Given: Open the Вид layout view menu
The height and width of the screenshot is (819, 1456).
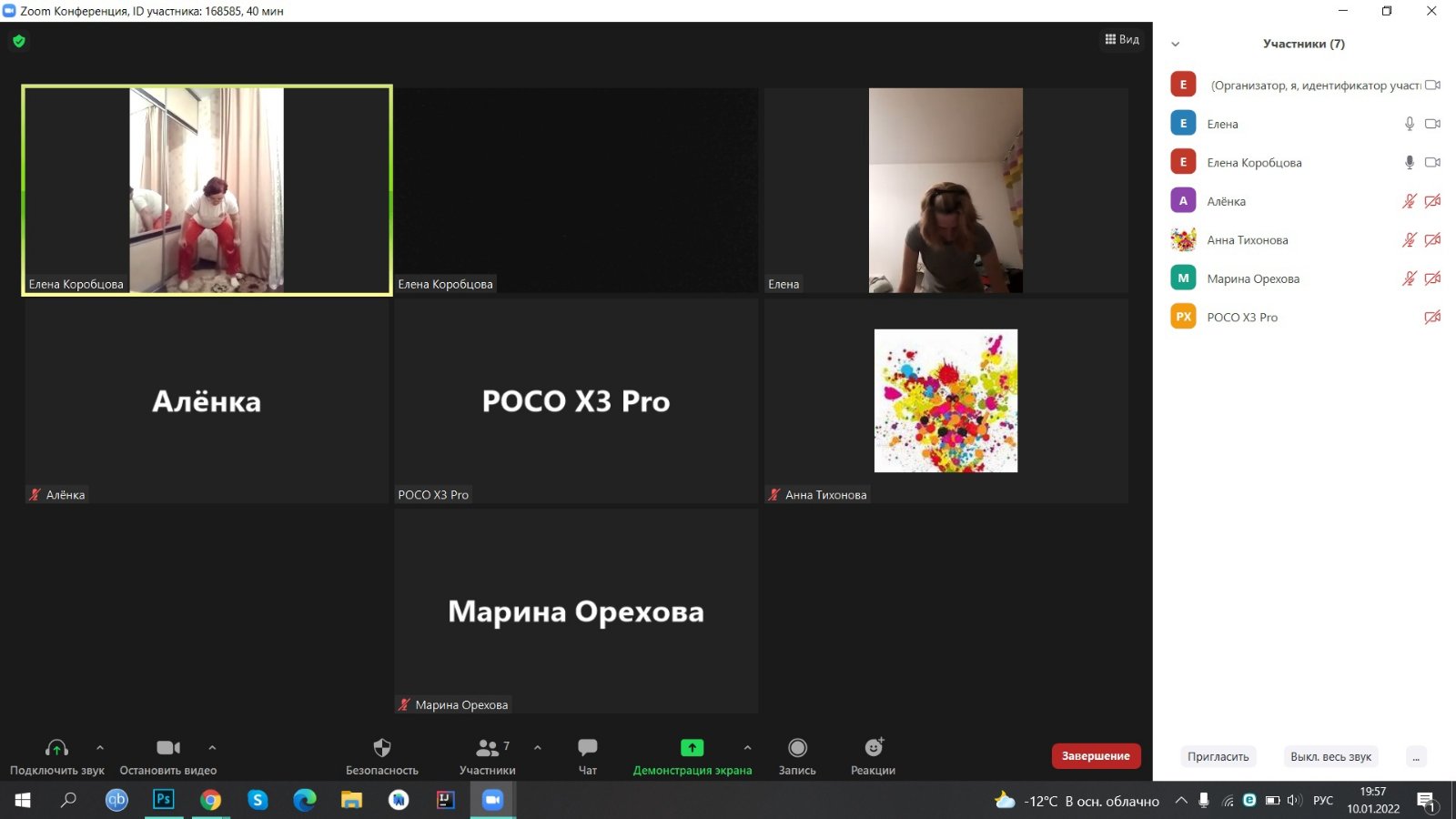Looking at the screenshot, I should 1122,39.
